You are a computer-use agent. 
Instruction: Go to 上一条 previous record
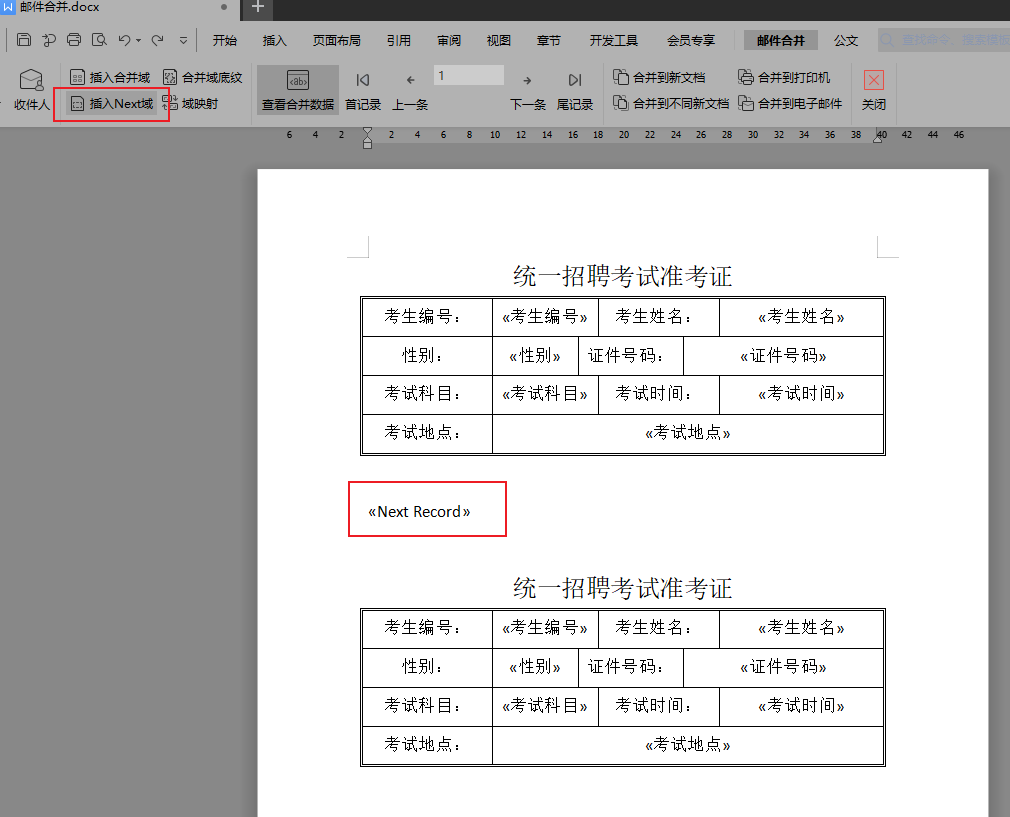410,90
